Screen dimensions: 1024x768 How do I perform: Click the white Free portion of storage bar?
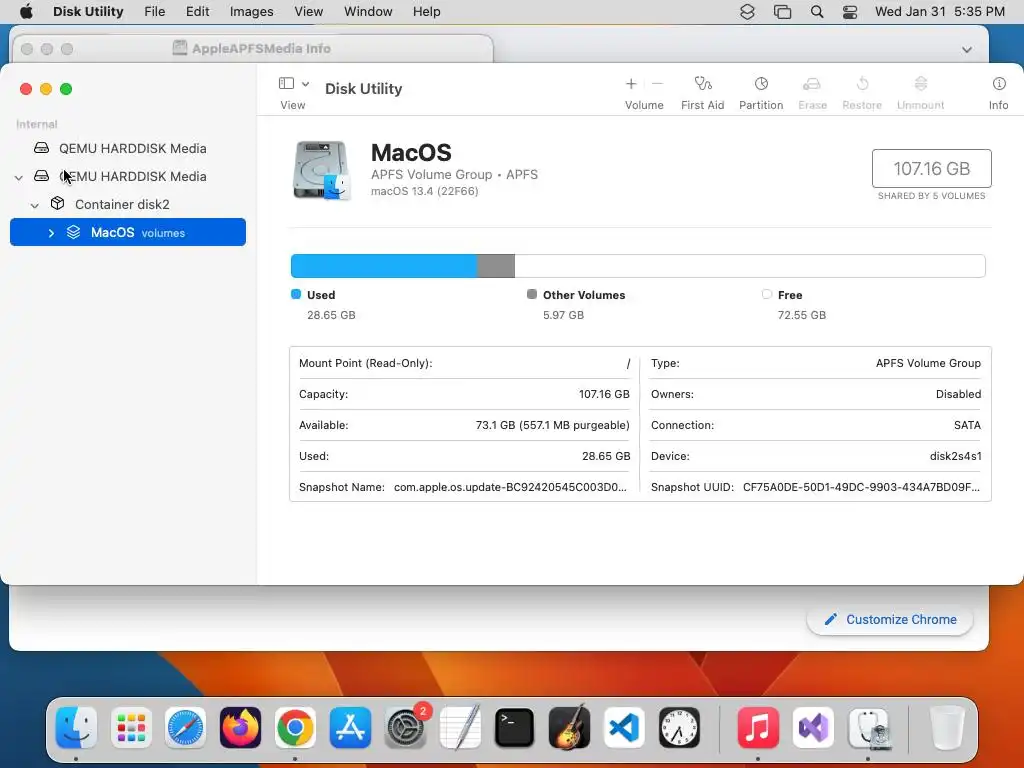[x=750, y=266]
